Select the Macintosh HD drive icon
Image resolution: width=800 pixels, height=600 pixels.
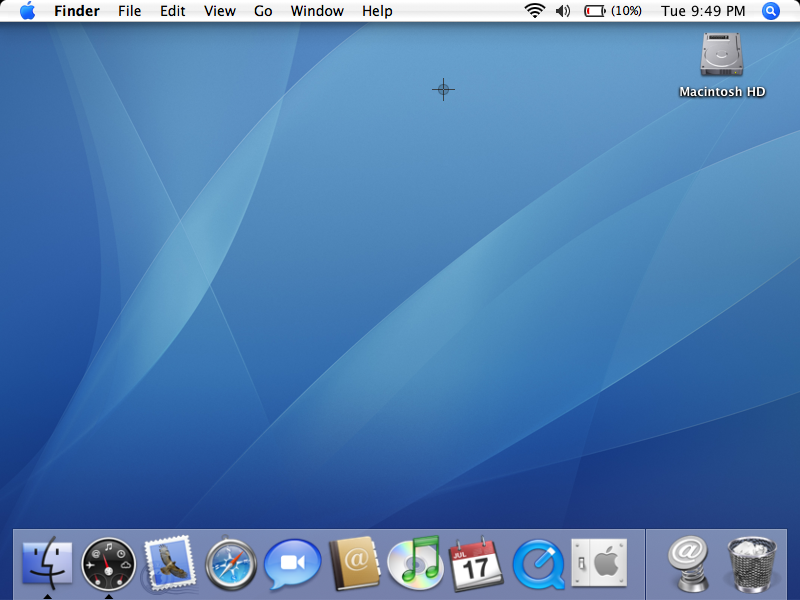(721, 55)
